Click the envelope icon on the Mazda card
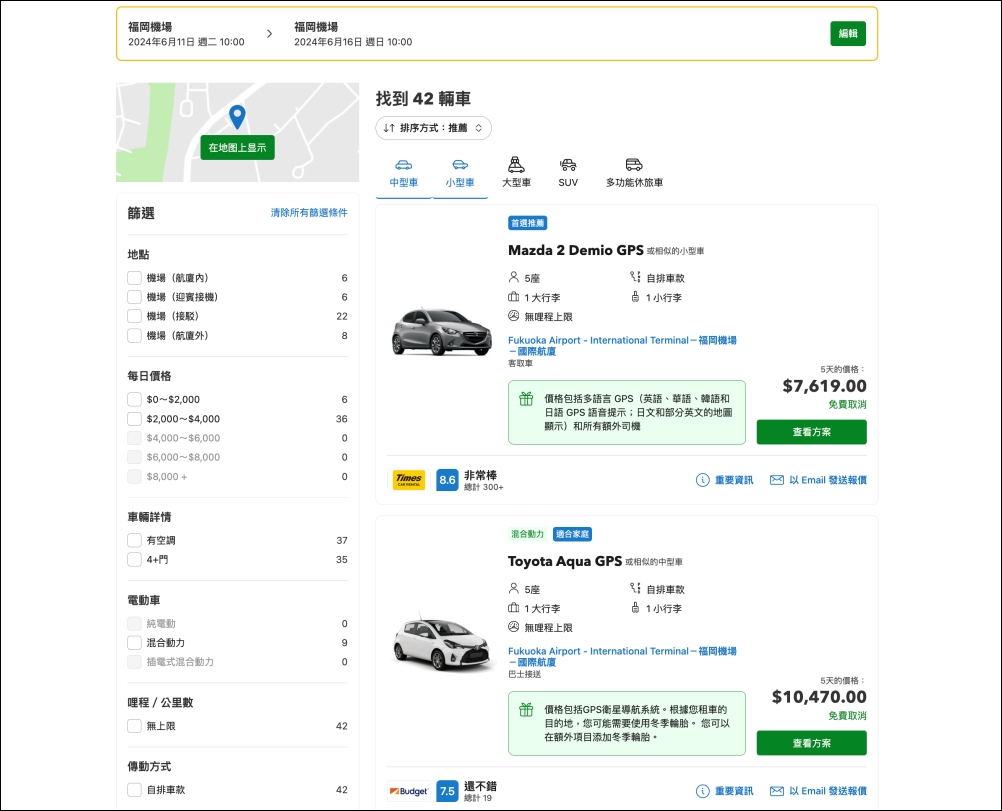This screenshot has height=811, width=1002. [x=776, y=480]
